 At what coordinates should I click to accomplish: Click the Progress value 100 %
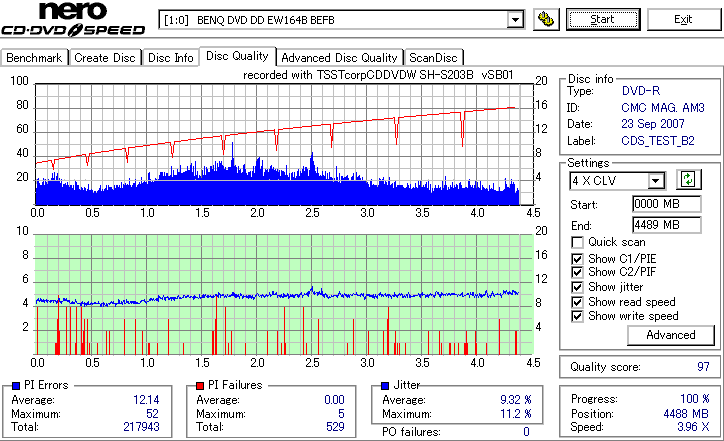pyautogui.click(x=695, y=399)
